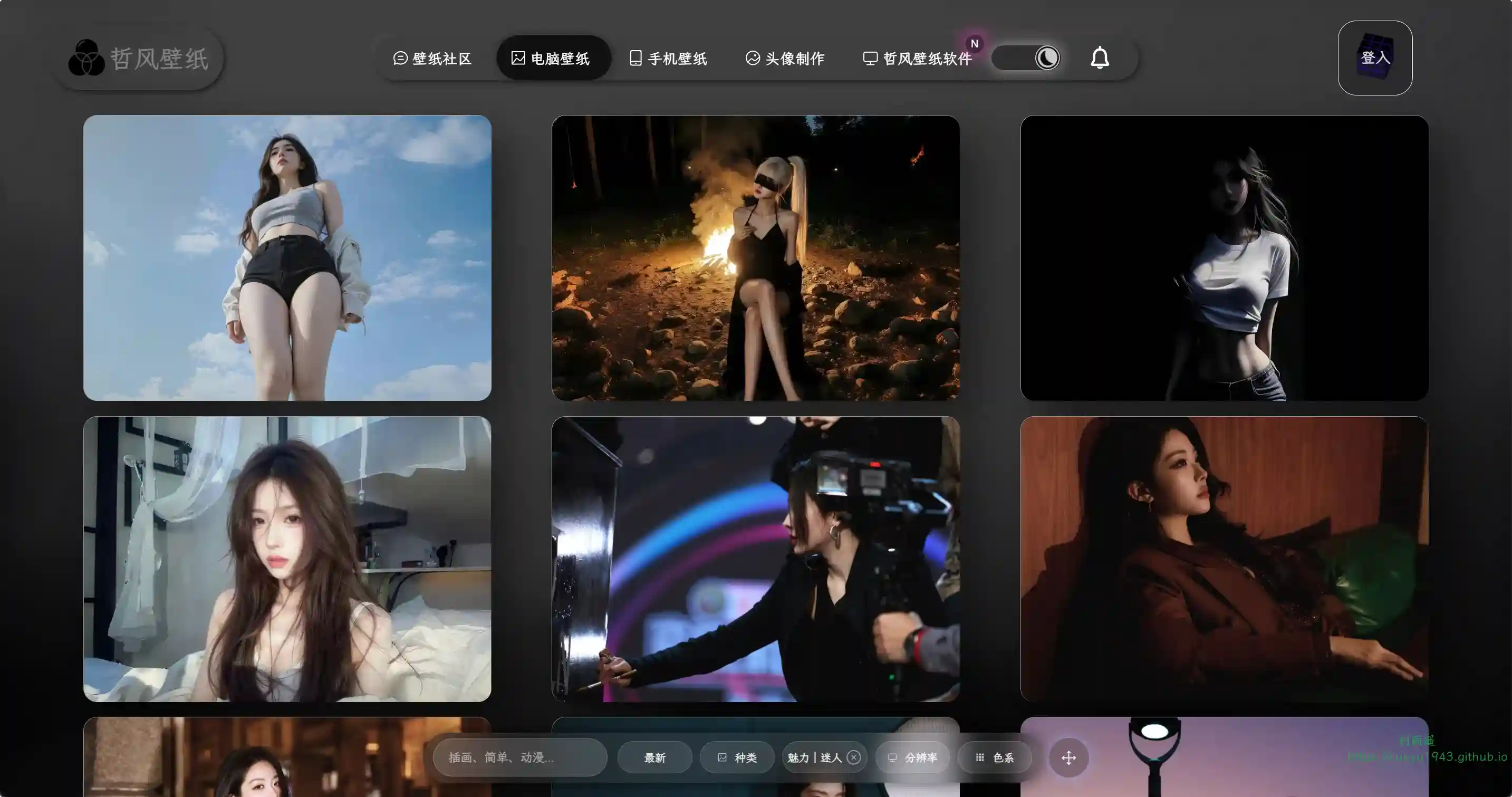The width and height of the screenshot is (1512, 797).
Task: Open the campfire blindfold wallpaper thumbnail
Action: pyautogui.click(x=755, y=257)
